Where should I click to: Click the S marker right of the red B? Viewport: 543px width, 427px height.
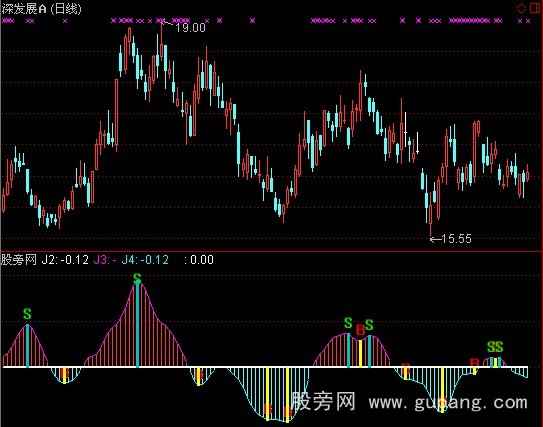tap(369, 325)
